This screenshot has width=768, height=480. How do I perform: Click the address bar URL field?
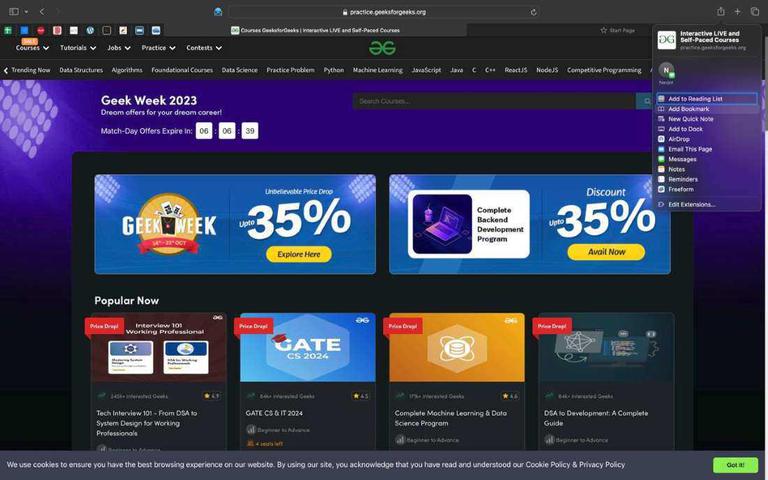click(384, 12)
